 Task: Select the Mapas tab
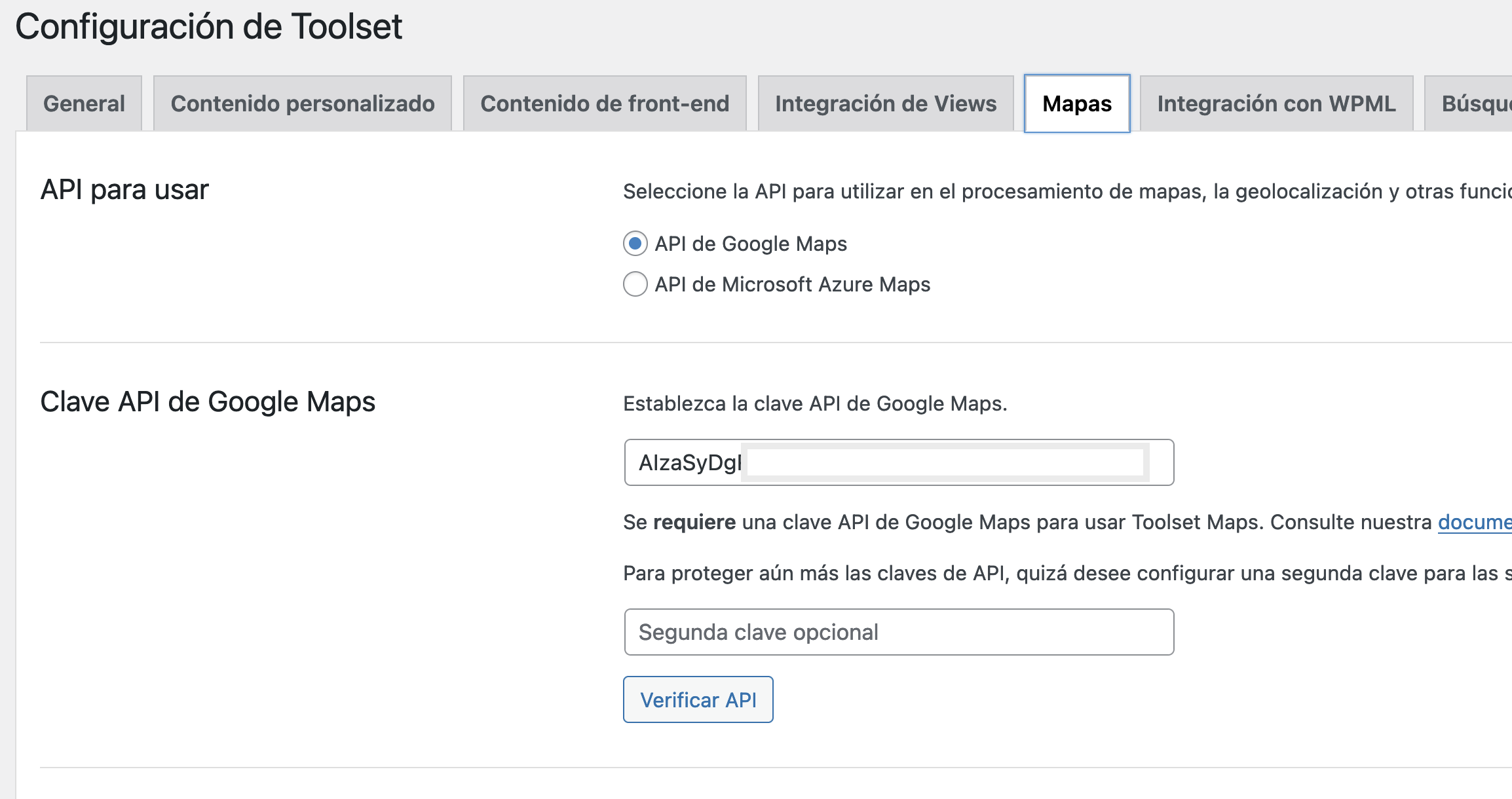(1077, 103)
